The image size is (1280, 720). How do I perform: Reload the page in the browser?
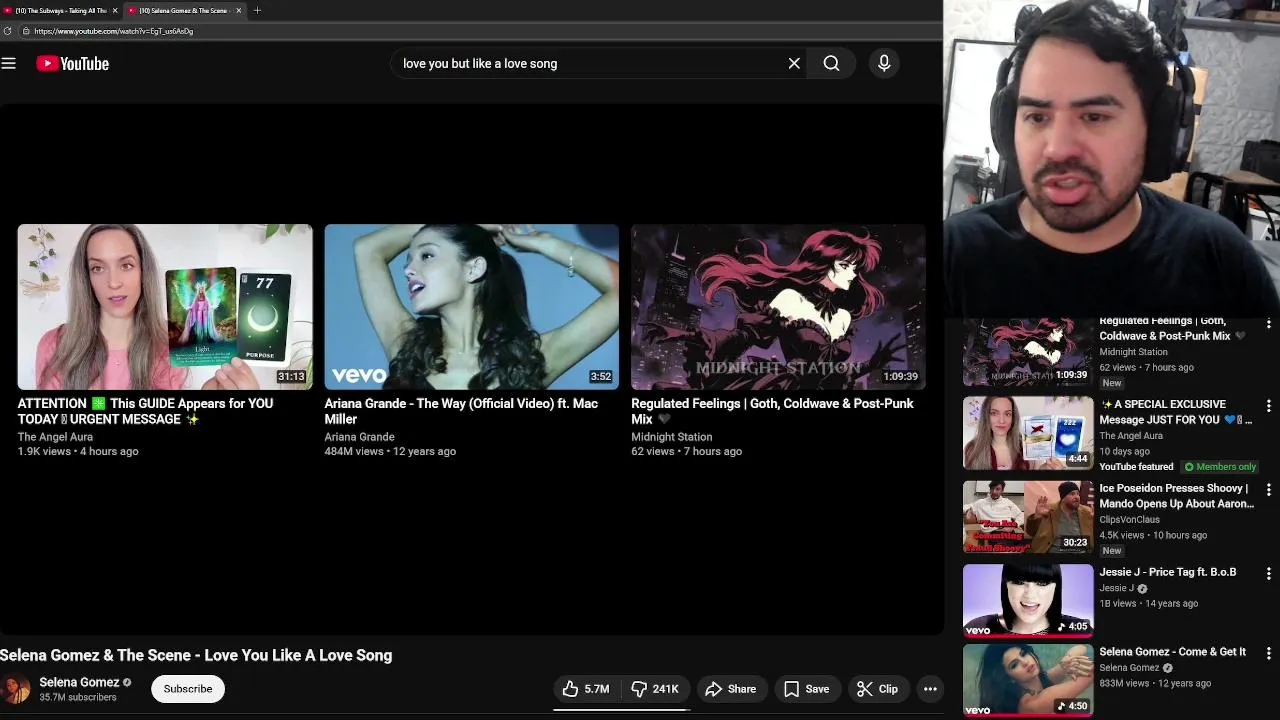pyautogui.click(x=8, y=31)
